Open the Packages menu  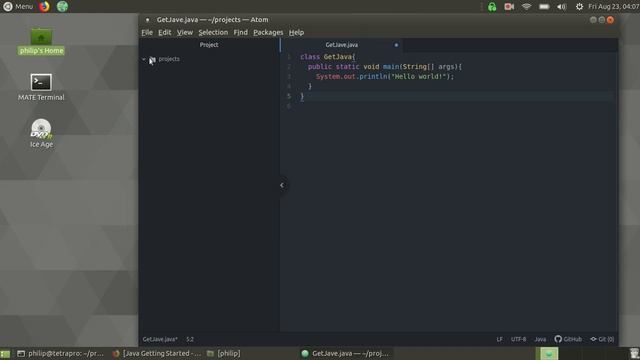coord(268,32)
